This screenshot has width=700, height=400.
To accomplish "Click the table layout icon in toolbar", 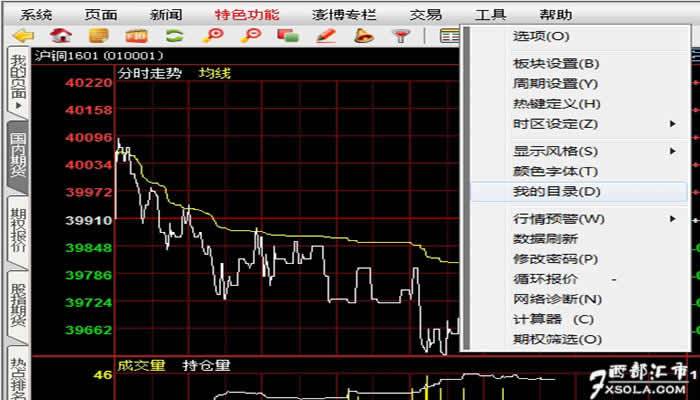I will click(449, 36).
